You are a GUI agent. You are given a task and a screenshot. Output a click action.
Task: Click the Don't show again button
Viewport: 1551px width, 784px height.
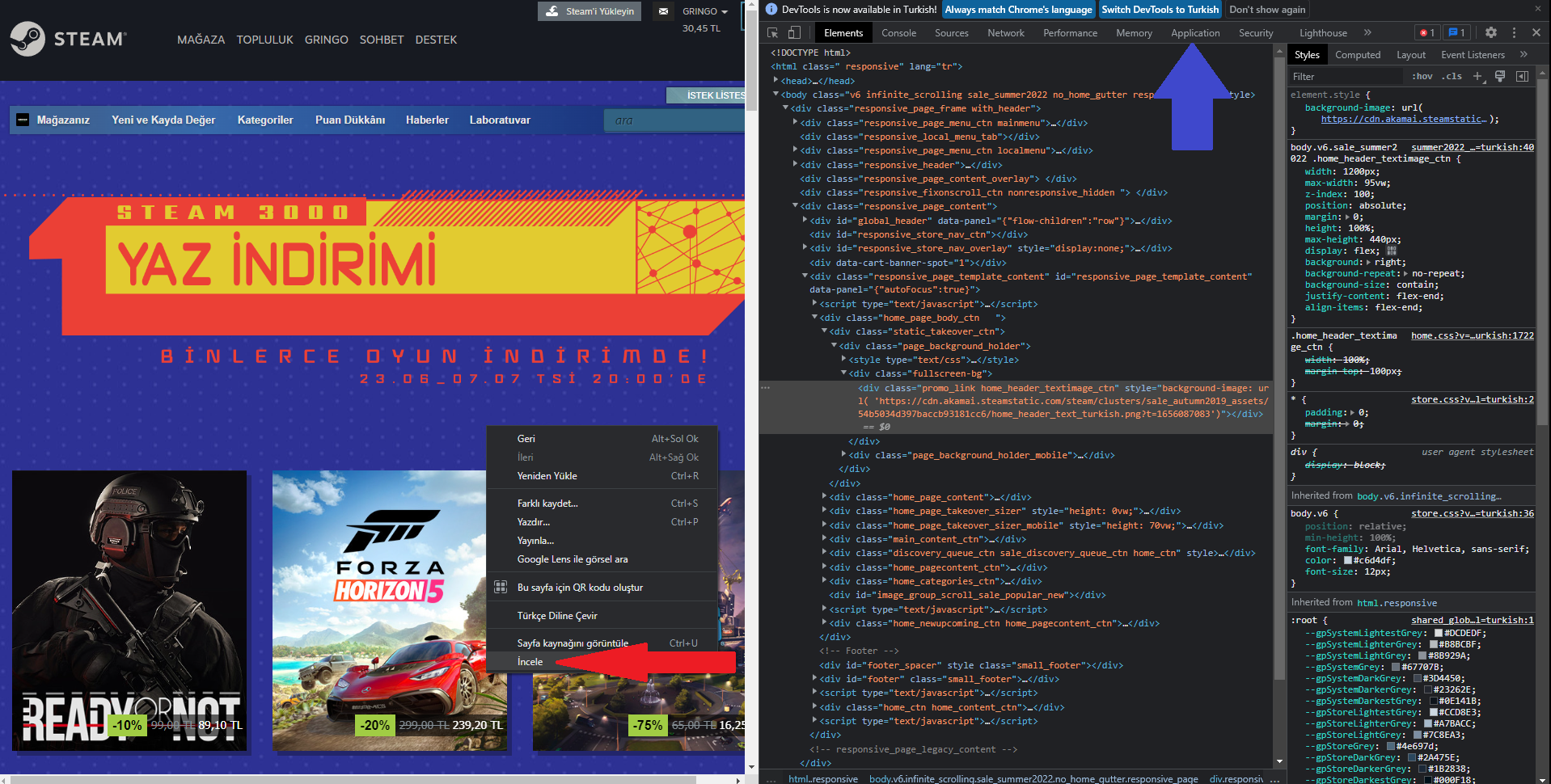[x=1267, y=10]
